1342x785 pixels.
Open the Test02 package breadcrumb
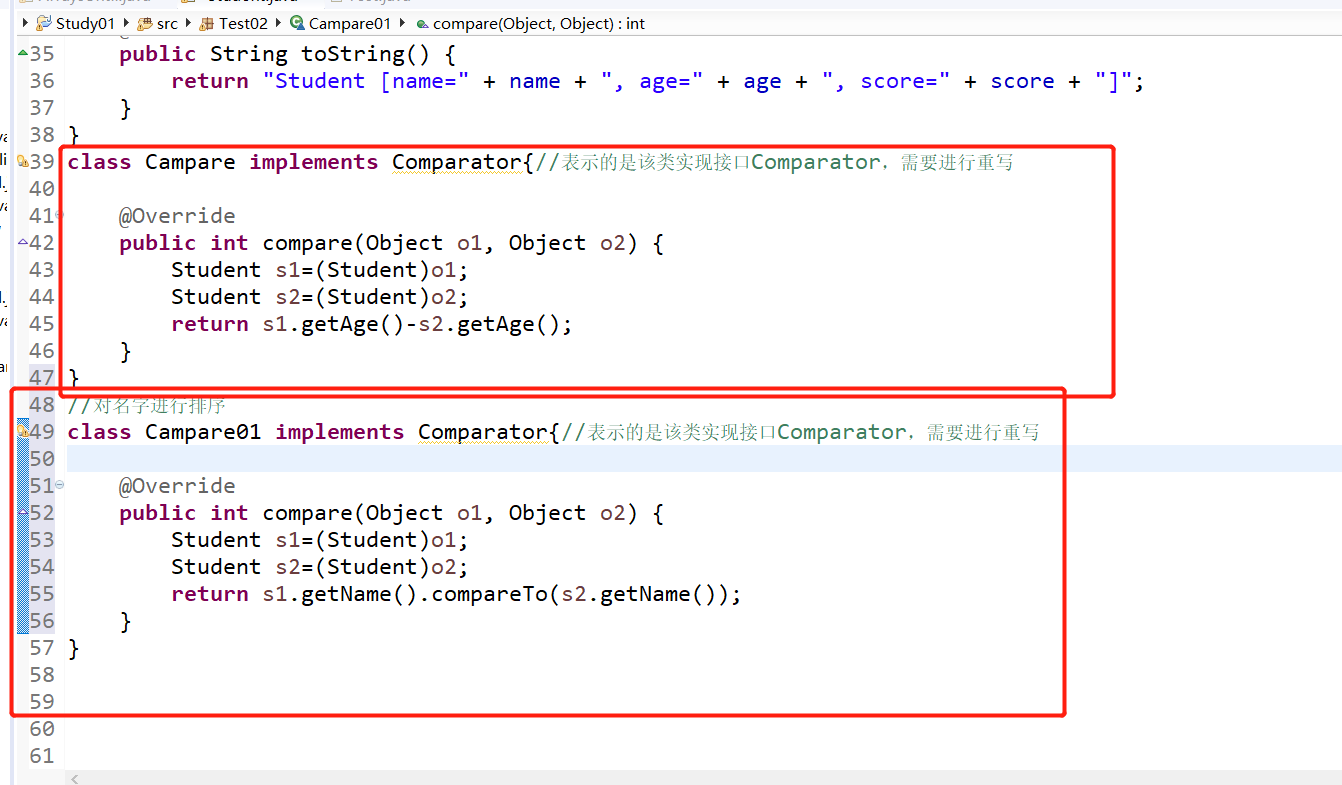[x=235, y=23]
